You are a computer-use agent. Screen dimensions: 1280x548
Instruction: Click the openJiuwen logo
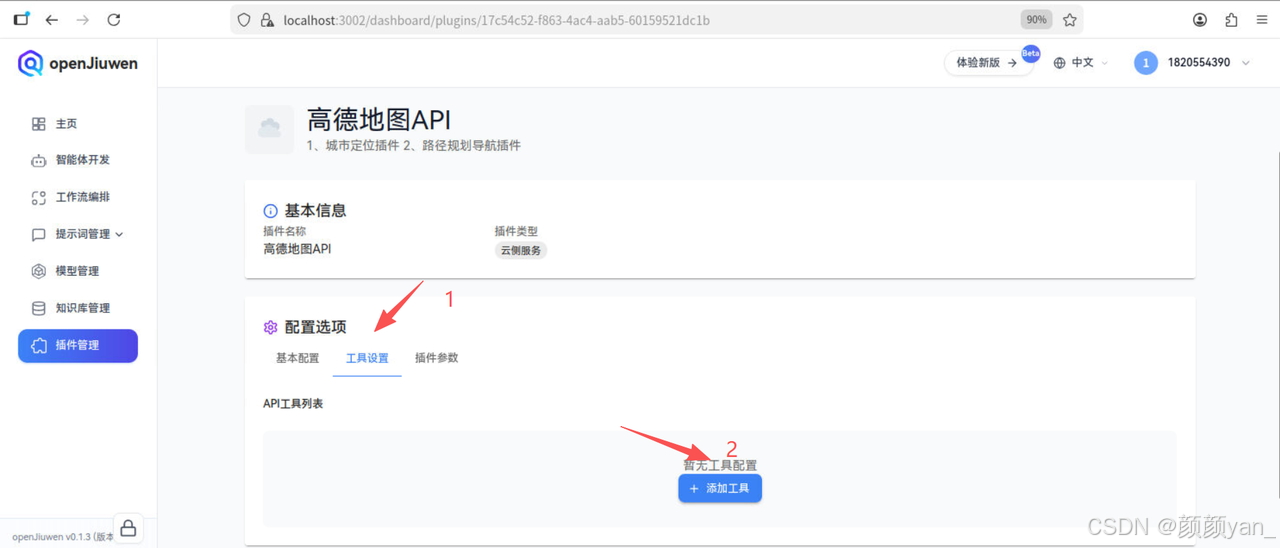pos(78,63)
